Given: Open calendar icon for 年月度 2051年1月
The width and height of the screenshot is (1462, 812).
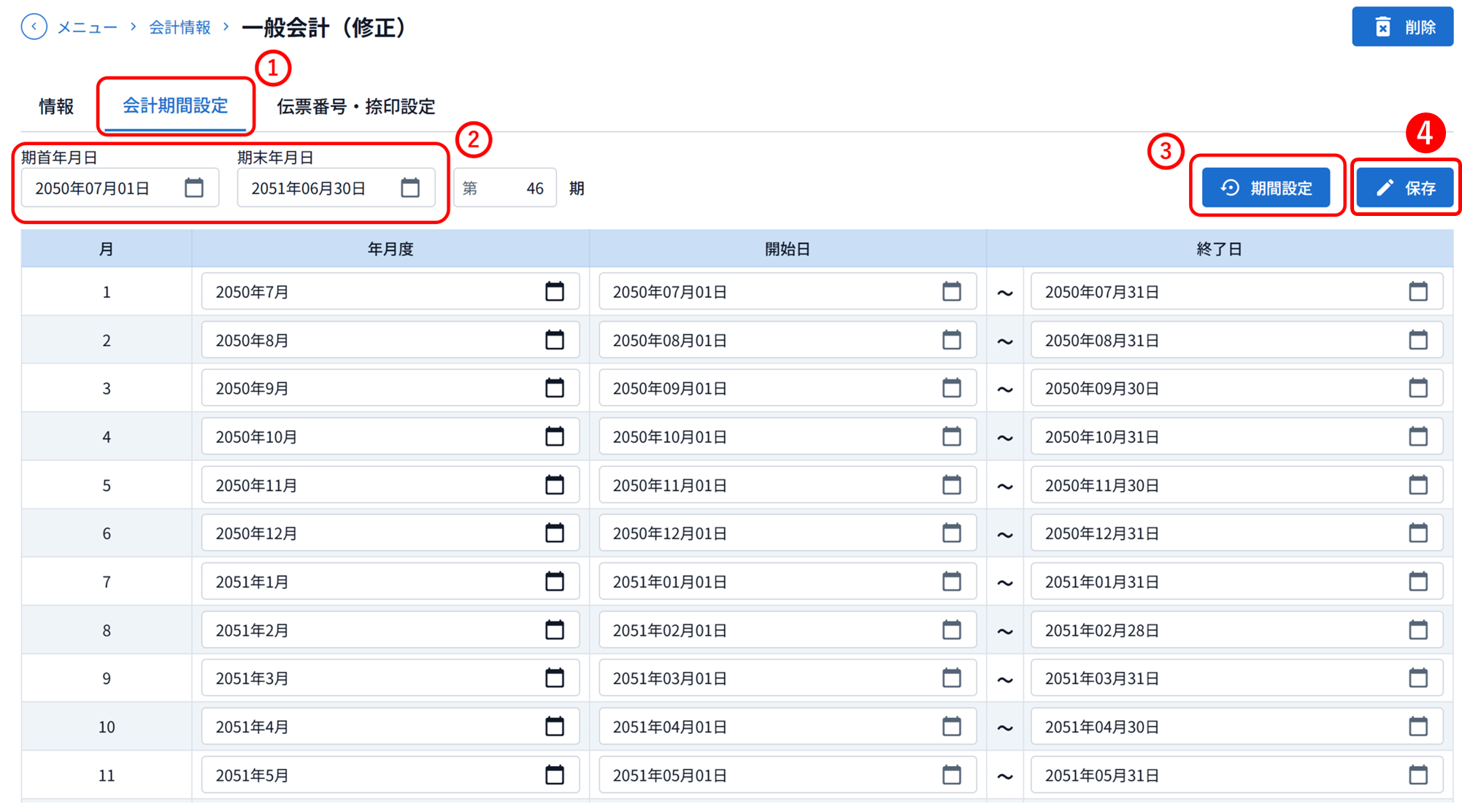Looking at the screenshot, I should pyautogui.click(x=555, y=581).
